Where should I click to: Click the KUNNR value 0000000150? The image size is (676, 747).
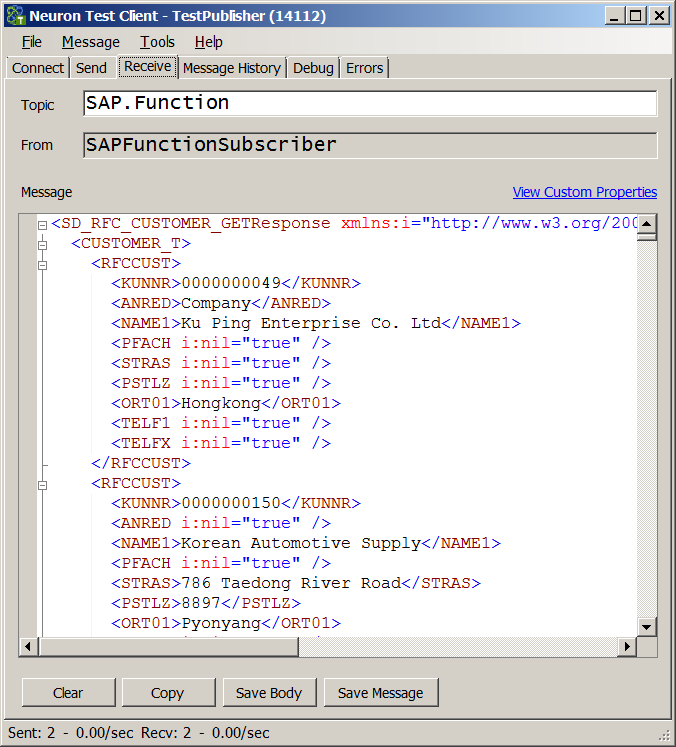click(231, 503)
